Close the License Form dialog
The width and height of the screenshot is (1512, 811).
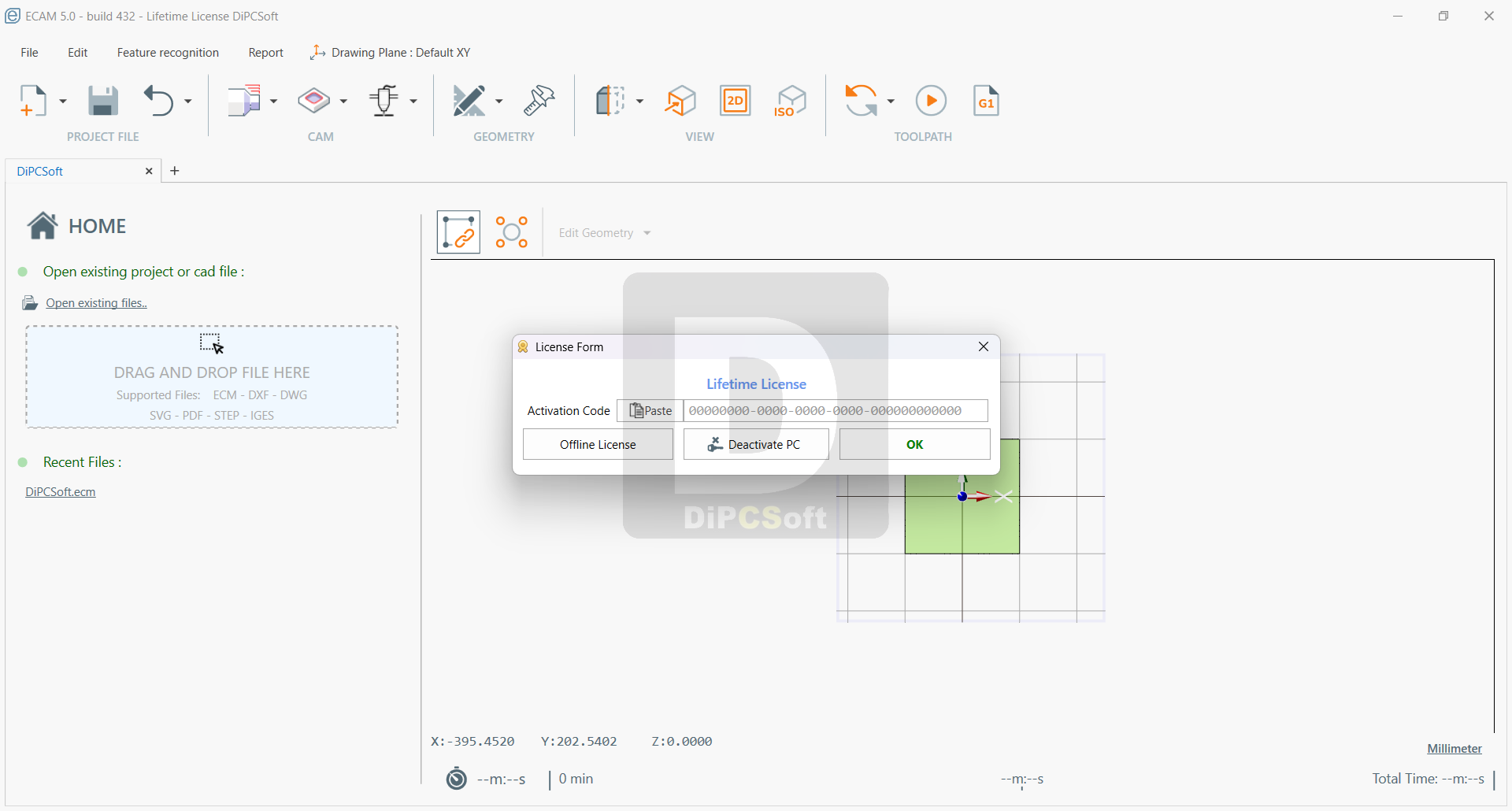pos(984,346)
